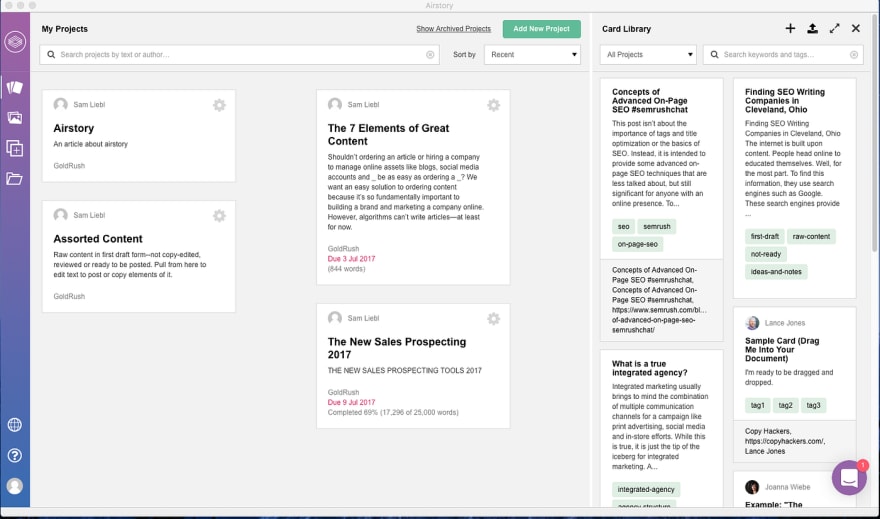The width and height of the screenshot is (880, 519).
Task: Open the chat support bubble
Action: point(849,478)
